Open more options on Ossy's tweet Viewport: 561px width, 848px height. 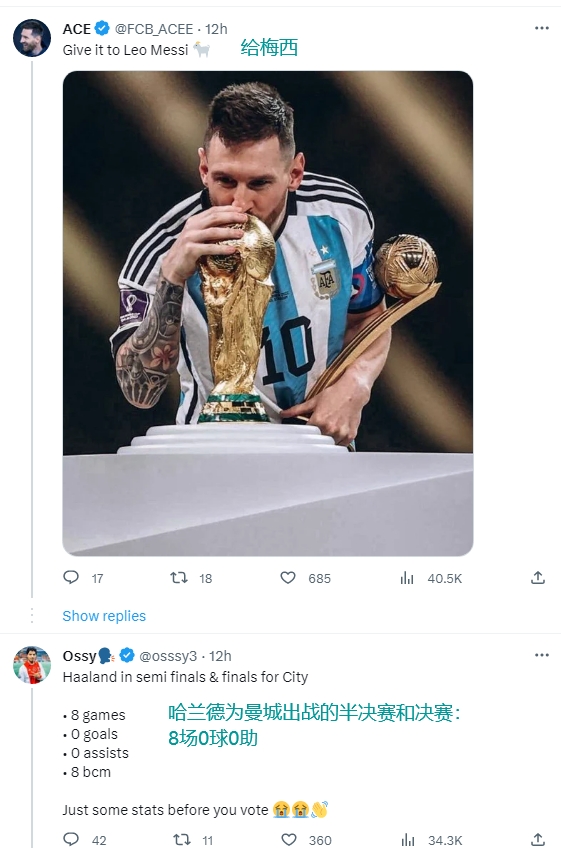pyautogui.click(x=542, y=655)
